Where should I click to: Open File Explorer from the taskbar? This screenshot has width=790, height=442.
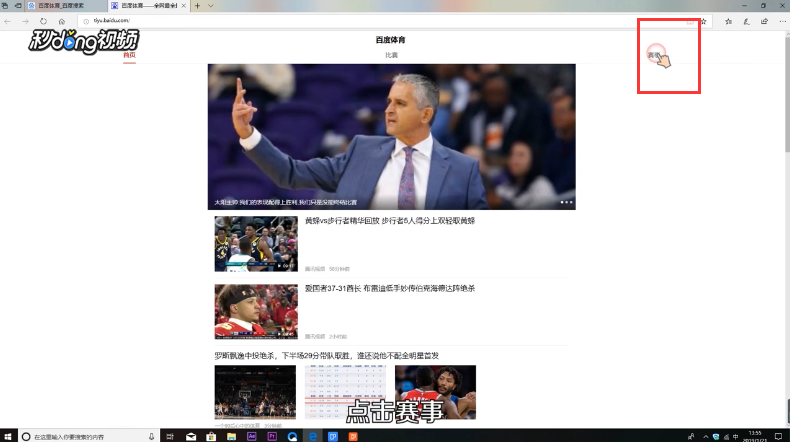click(x=231, y=436)
